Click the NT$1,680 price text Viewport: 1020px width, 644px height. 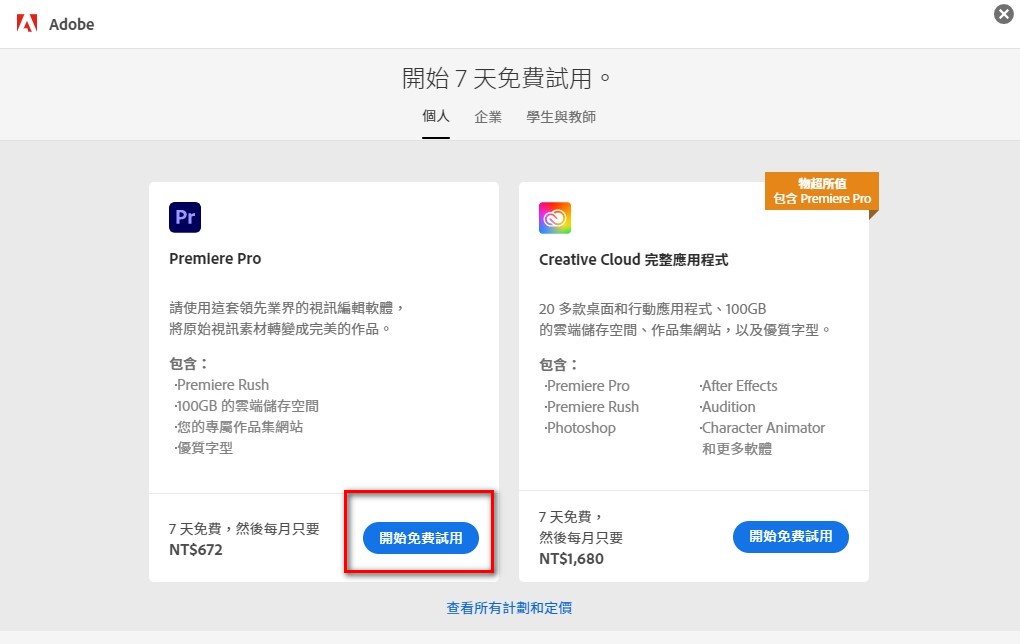571,559
